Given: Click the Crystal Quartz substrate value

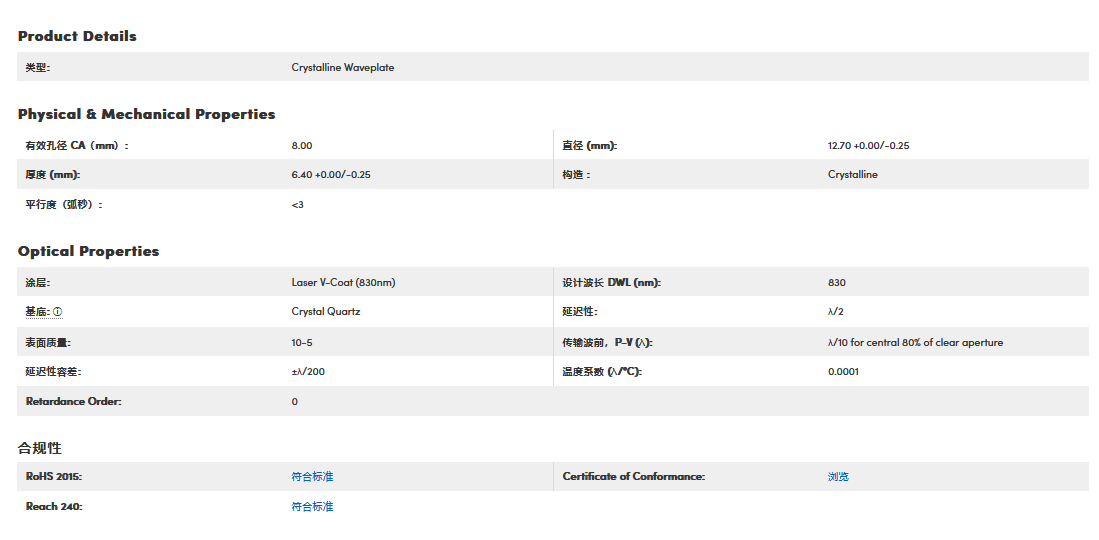Looking at the screenshot, I should click(x=325, y=312).
